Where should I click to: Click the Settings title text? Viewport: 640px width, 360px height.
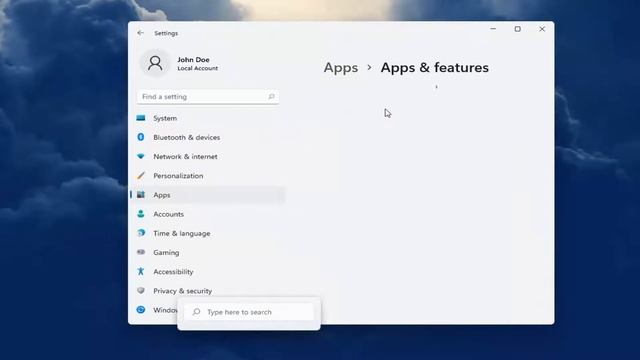(166, 33)
